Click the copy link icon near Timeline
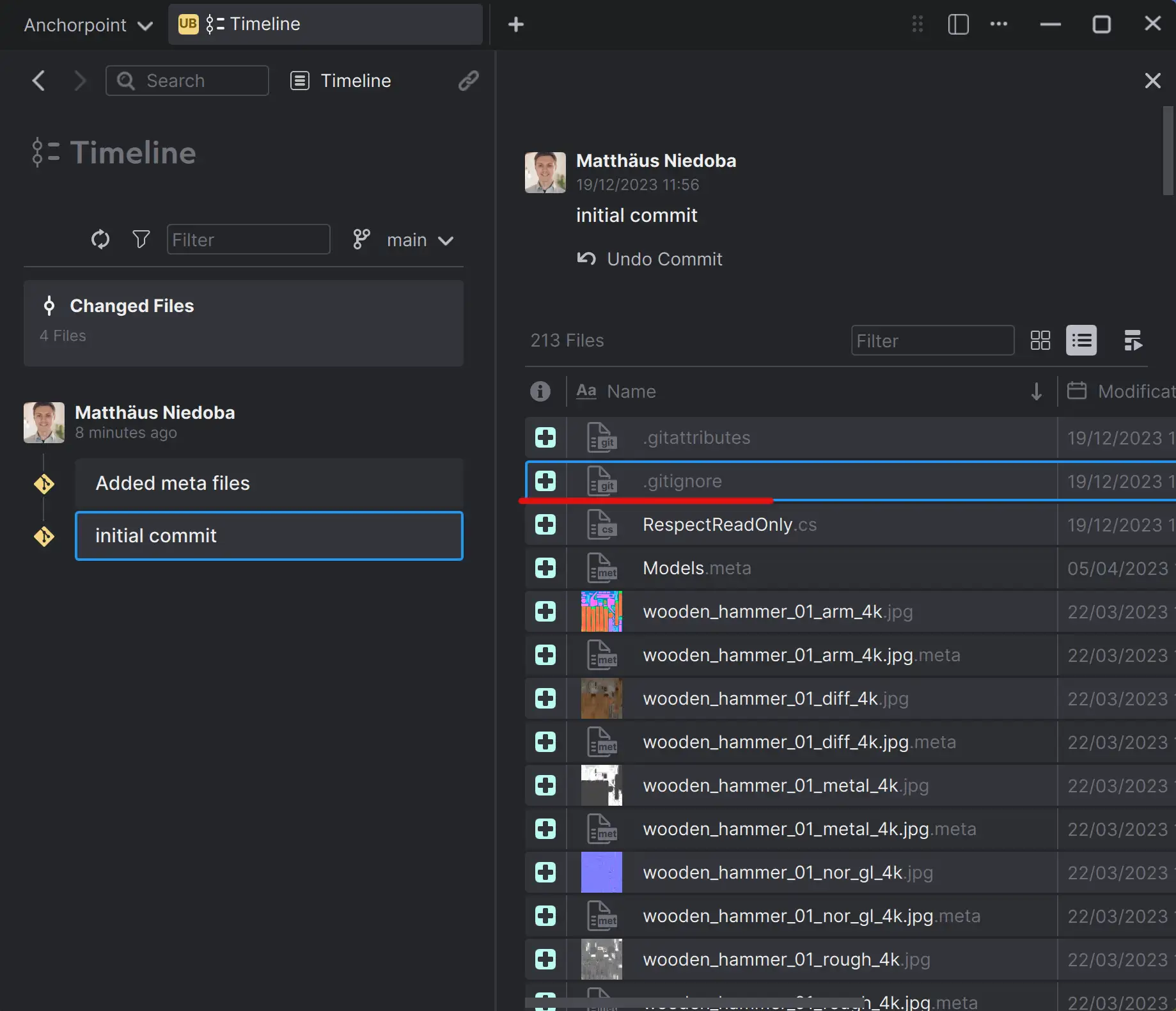Image resolution: width=1176 pixels, height=1011 pixels. point(469,81)
